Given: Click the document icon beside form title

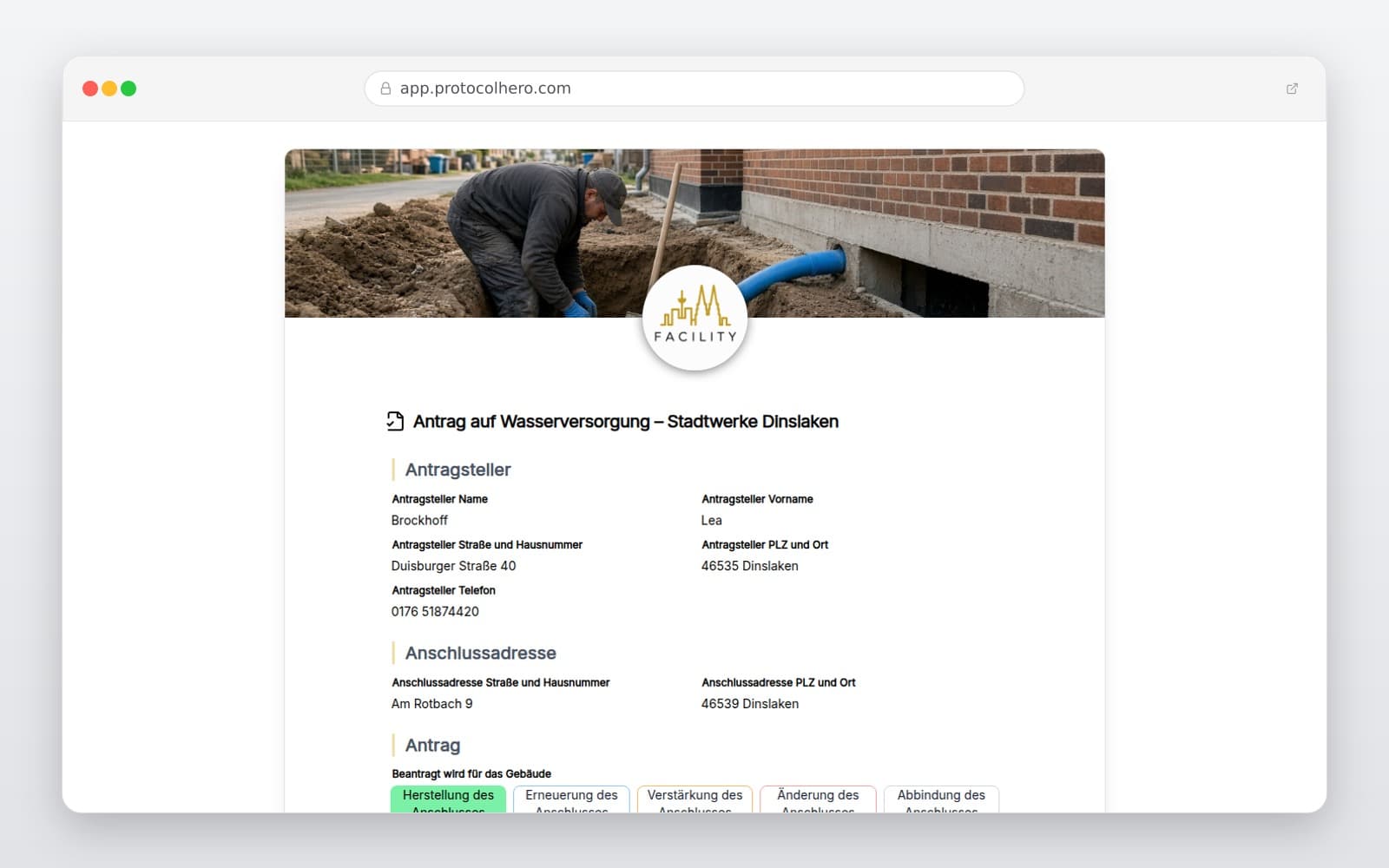Looking at the screenshot, I should [x=395, y=421].
